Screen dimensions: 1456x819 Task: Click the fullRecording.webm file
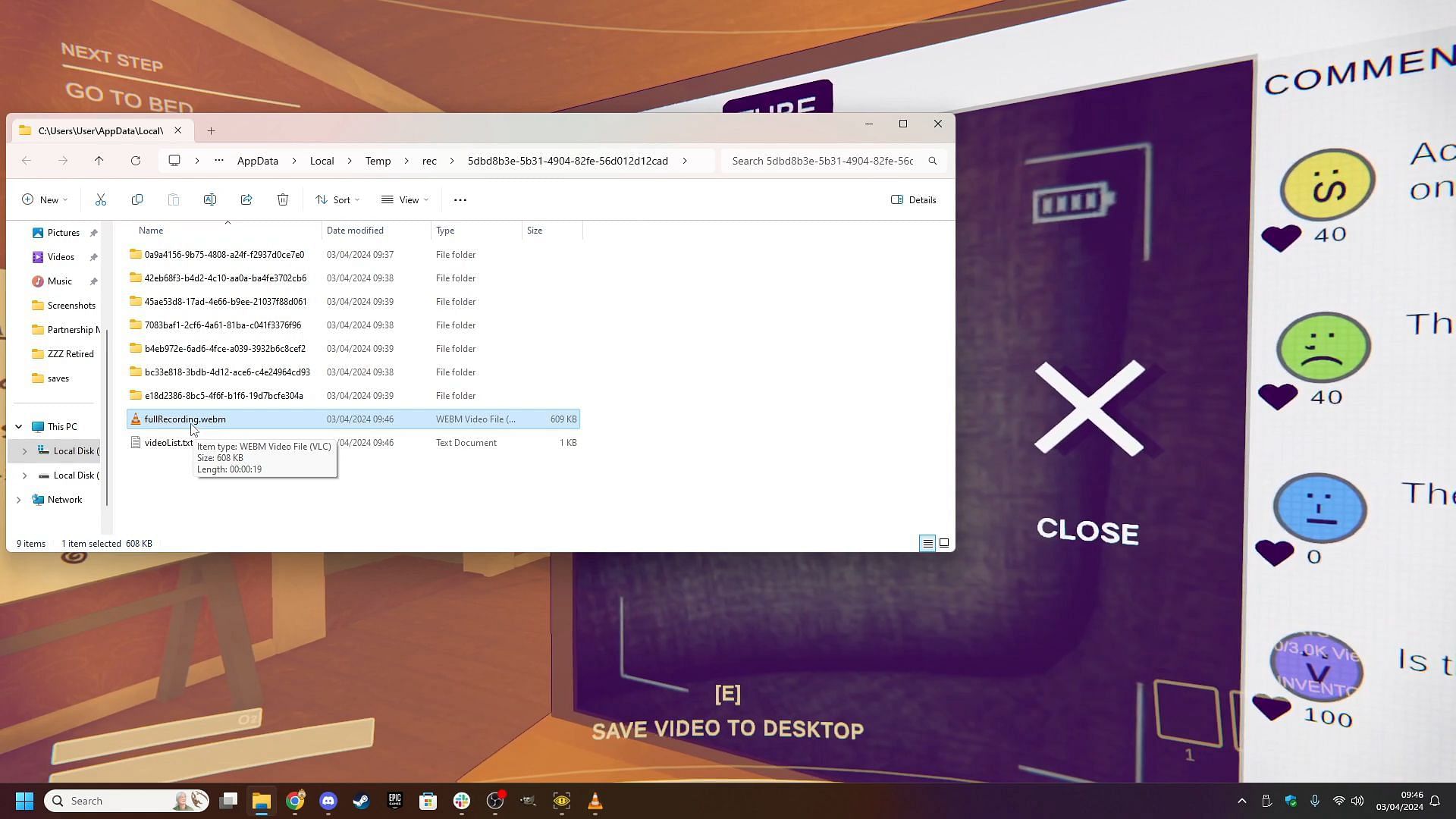click(x=185, y=419)
